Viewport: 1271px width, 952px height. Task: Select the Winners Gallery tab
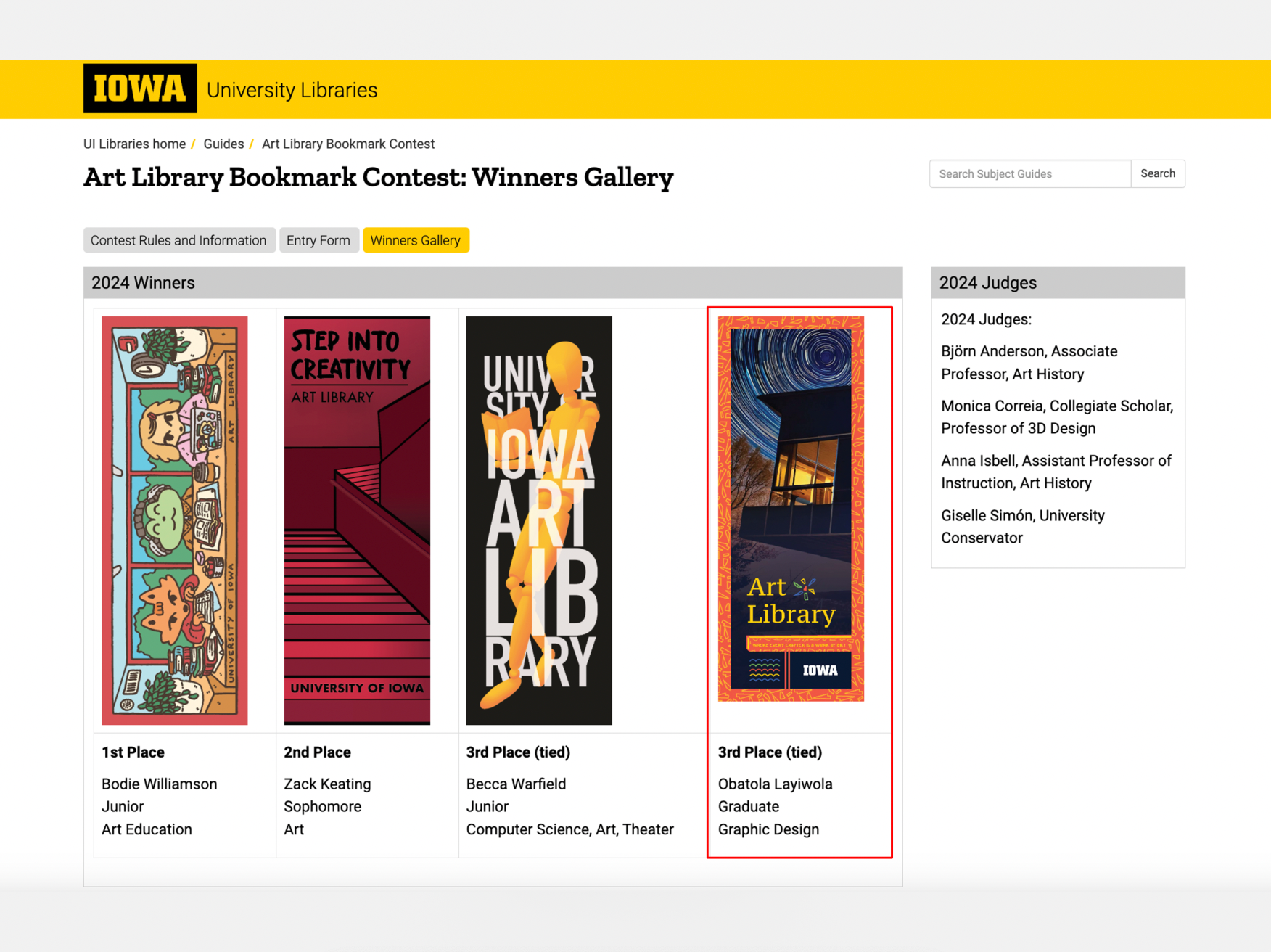click(416, 240)
